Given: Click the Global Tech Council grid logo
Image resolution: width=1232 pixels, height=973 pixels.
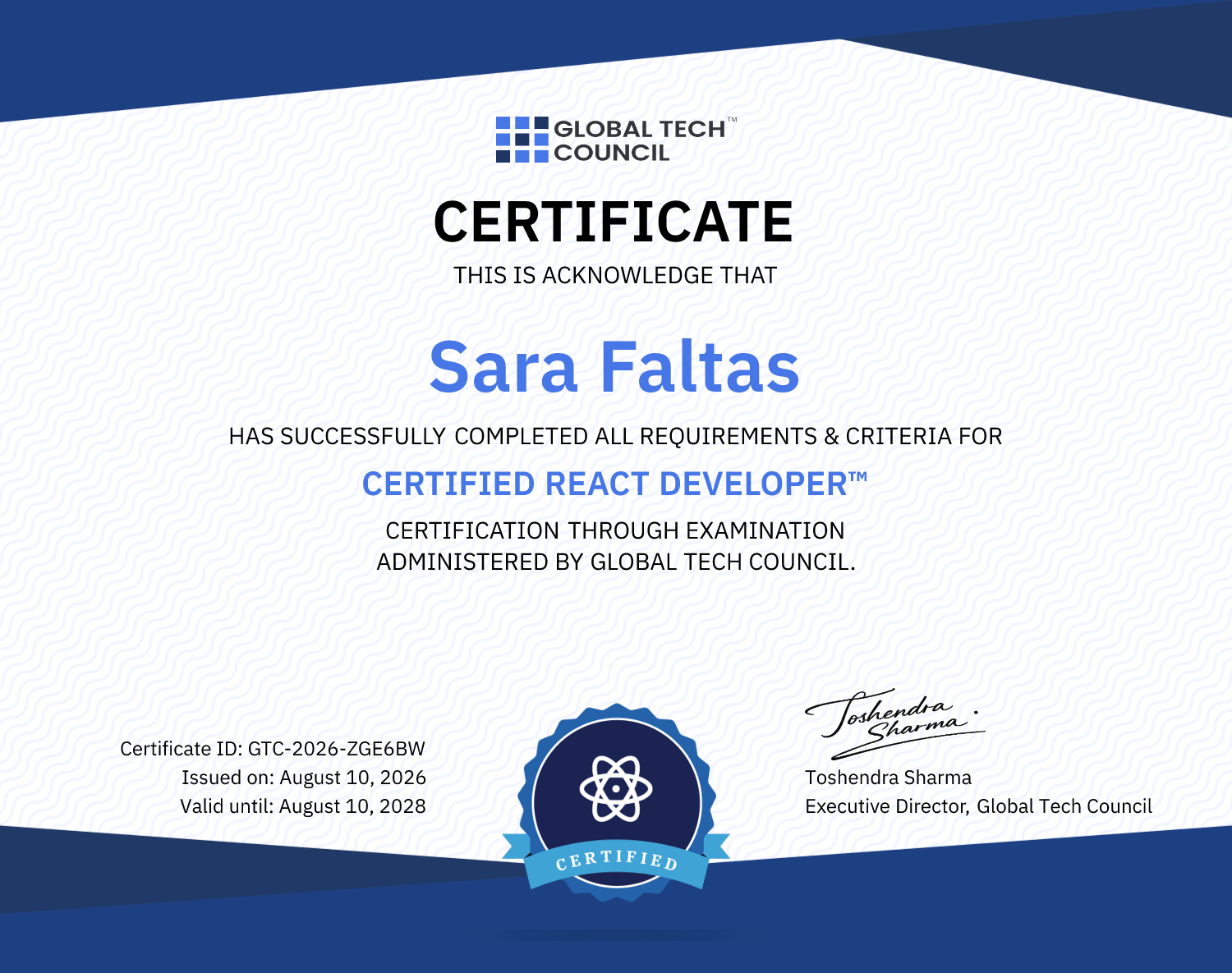Looking at the screenshot, I should pyautogui.click(x=522, y=140).
